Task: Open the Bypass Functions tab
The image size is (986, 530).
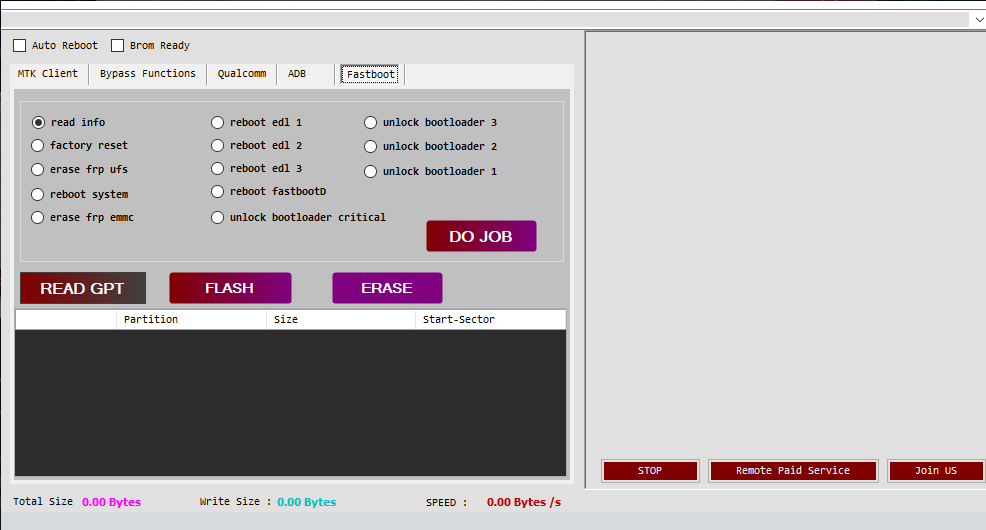Action: pyautogui.click(x=147, y=74)
